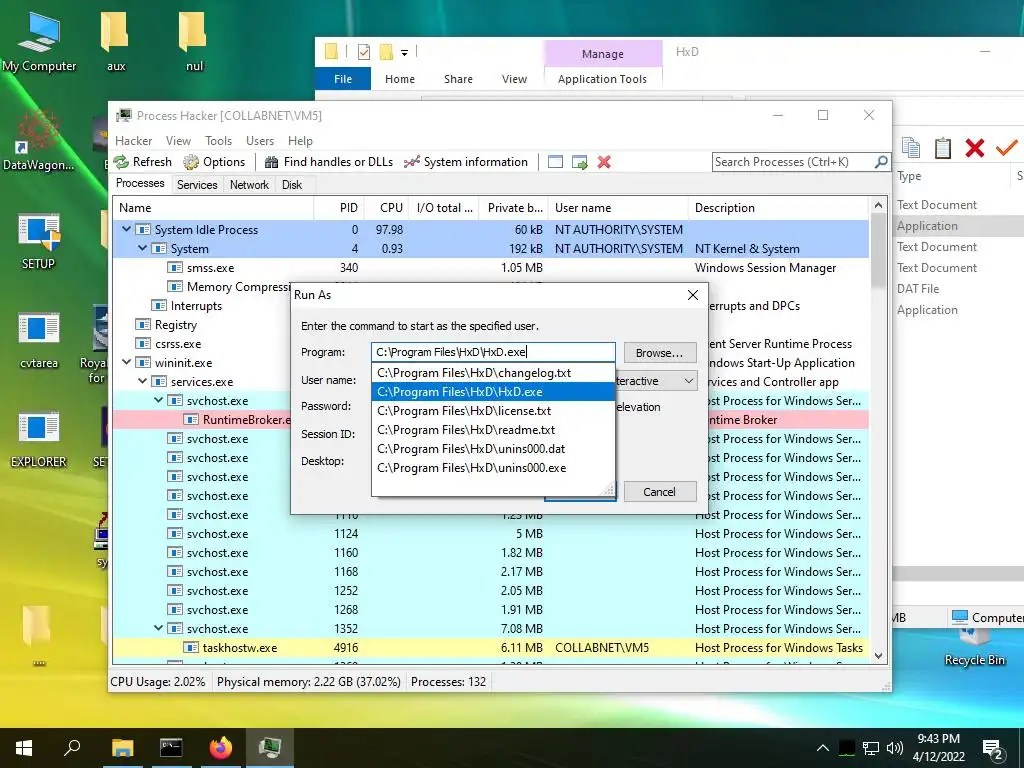The height and width of the screenshot is (768, 1024).
Task: Open the Tools menu
Action: (x=218, y=140)
